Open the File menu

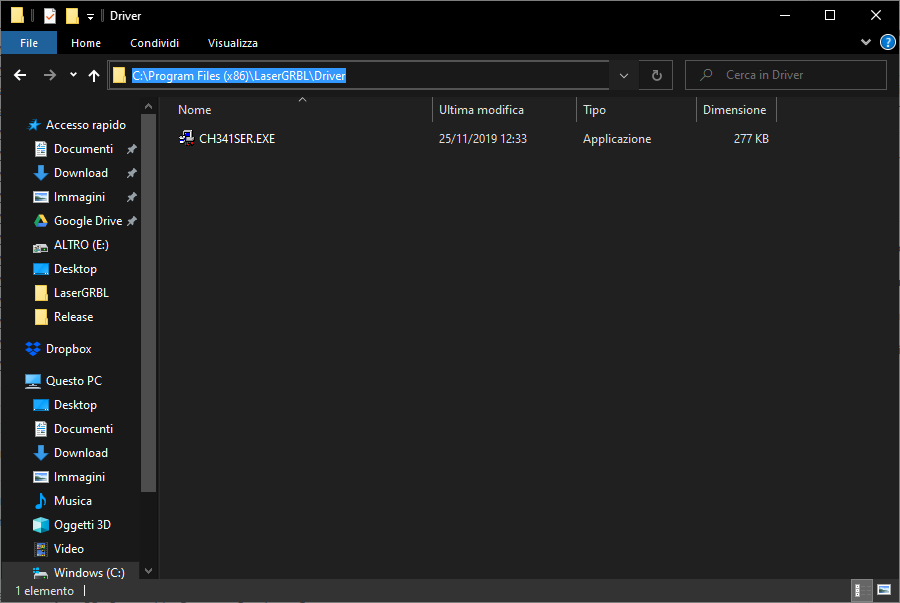29,42
